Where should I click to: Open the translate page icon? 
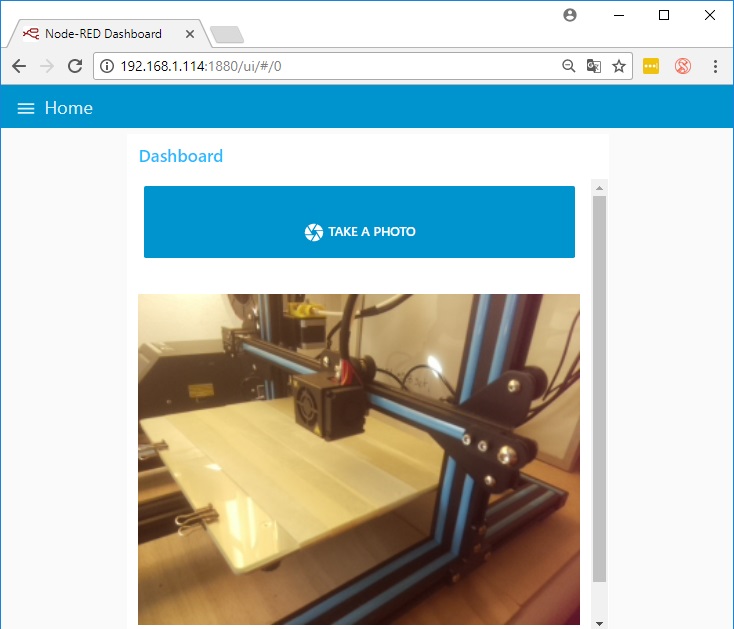click(594, 66)
